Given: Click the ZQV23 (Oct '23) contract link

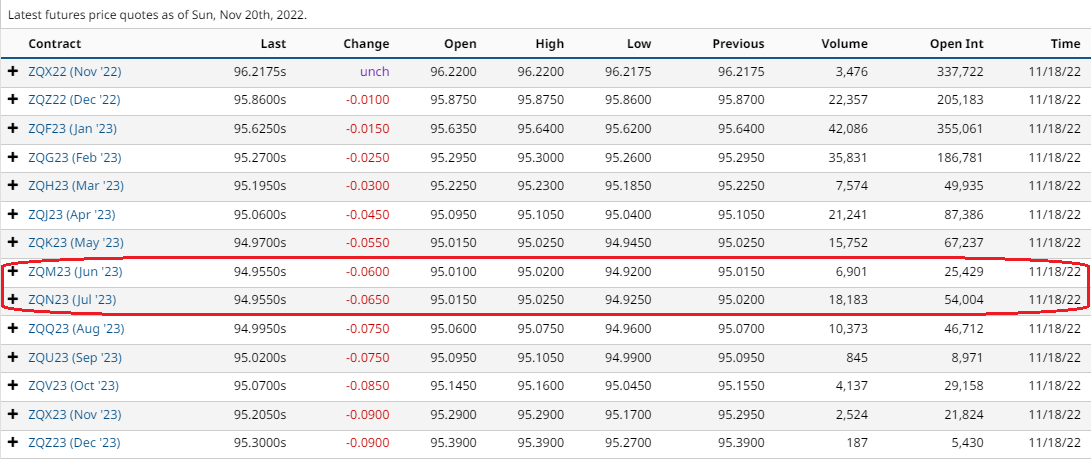Looking at the screenshot, I should [x=75, y=386].
